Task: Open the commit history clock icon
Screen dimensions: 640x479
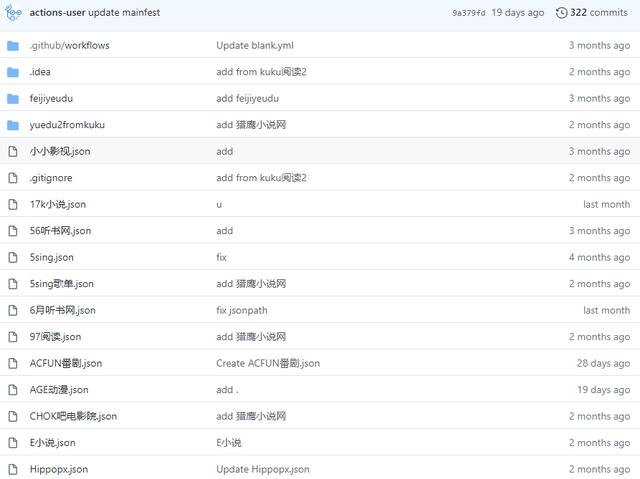Action: click(561, 13)
